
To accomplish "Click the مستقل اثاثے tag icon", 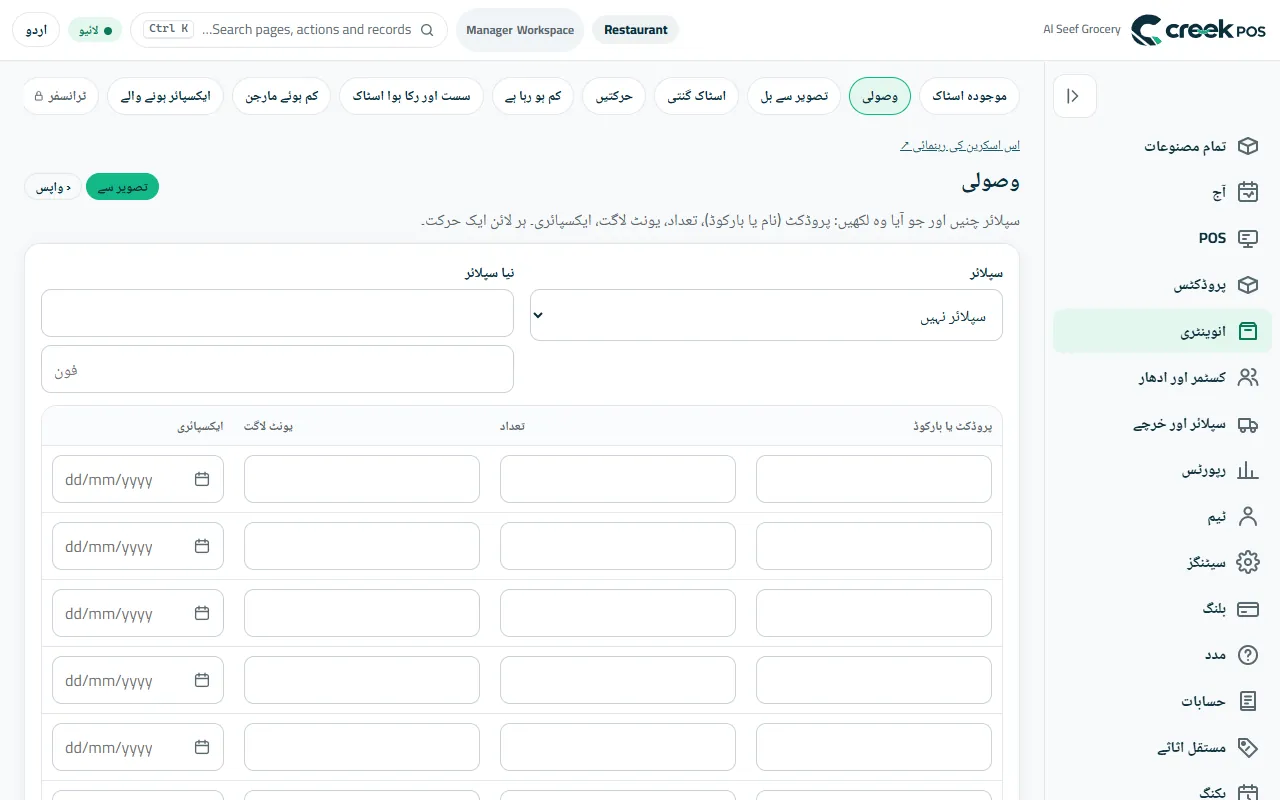I will coord(1247,747).
